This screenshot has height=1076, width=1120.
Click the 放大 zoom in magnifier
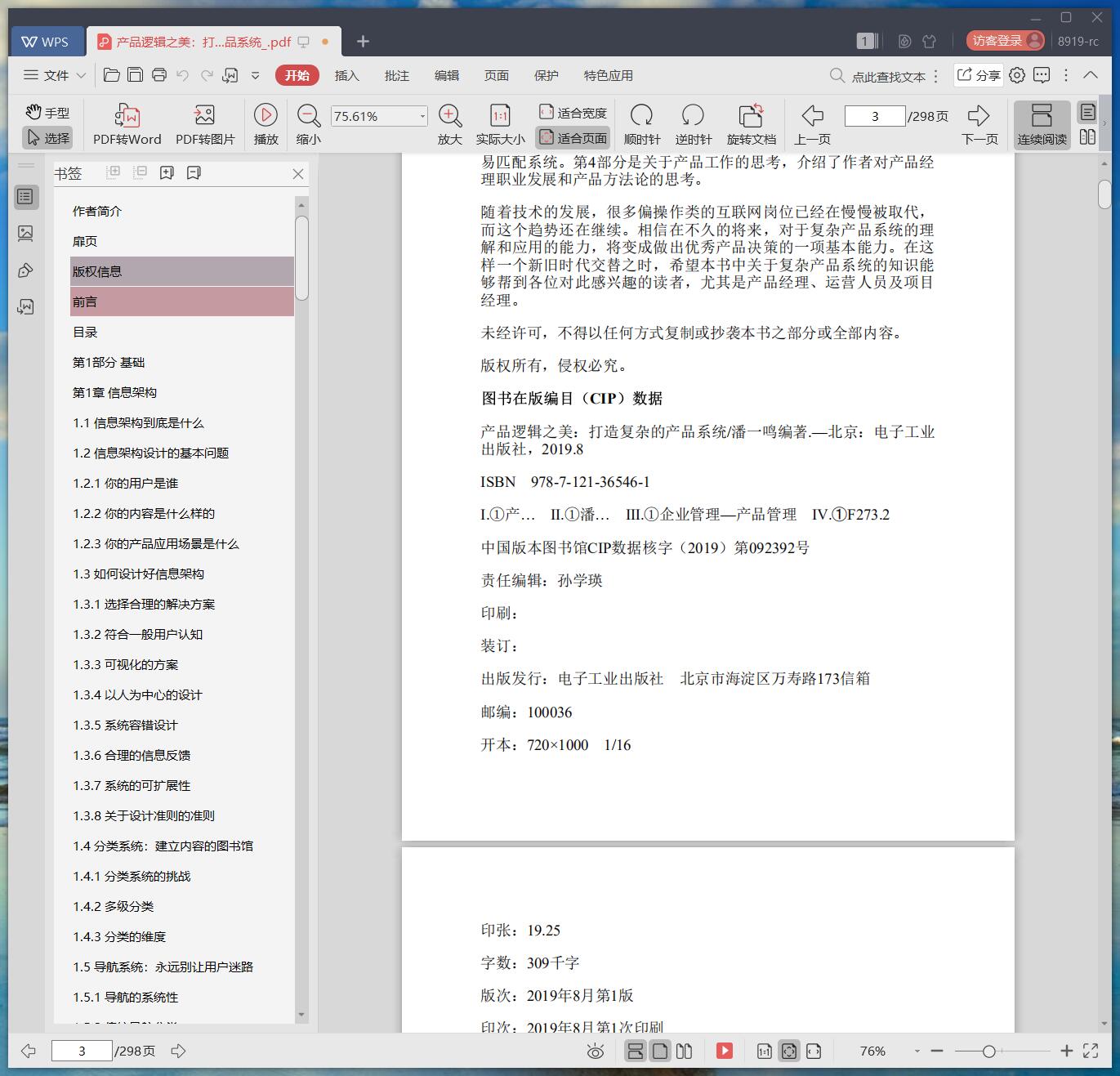pyautogui.click(x=450, y=125)
